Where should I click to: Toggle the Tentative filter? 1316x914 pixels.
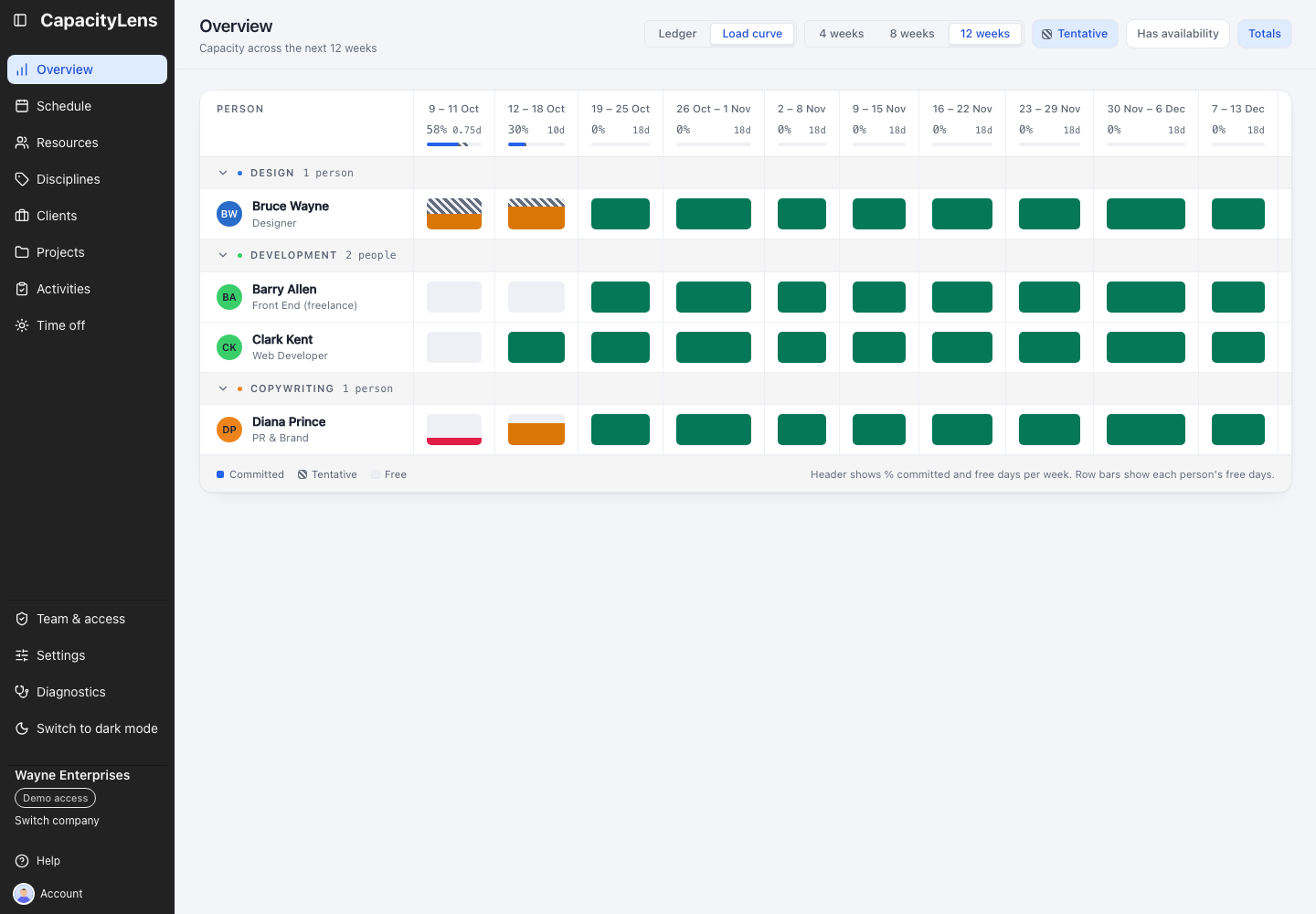click(1075, 34)
